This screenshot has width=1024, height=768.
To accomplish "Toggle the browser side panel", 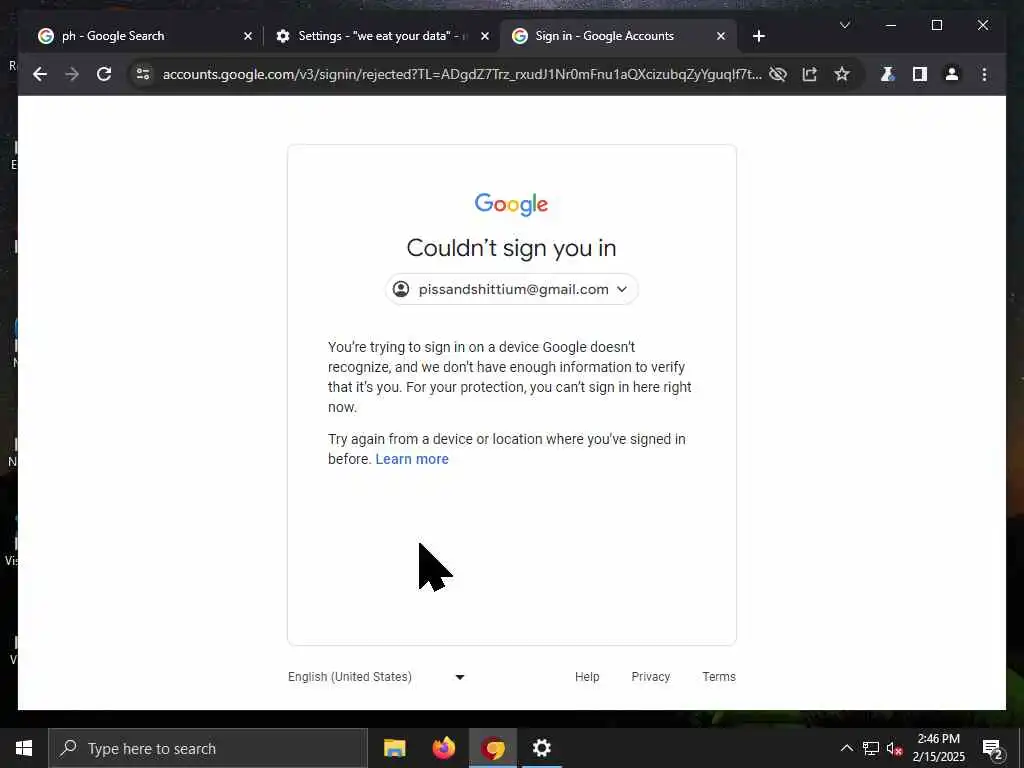I will click(920, 74).
